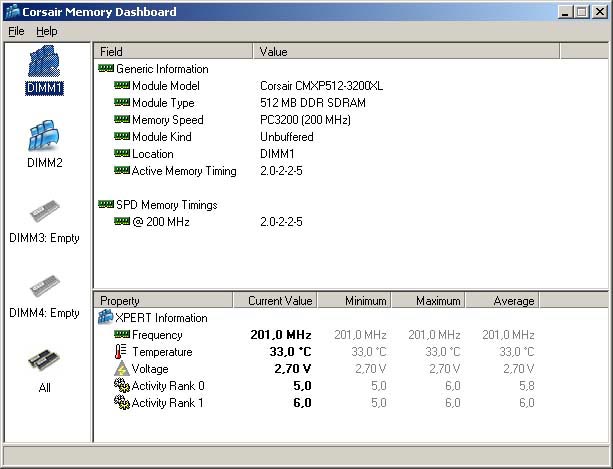Select the Generic Information group row

tap(162, 69)
